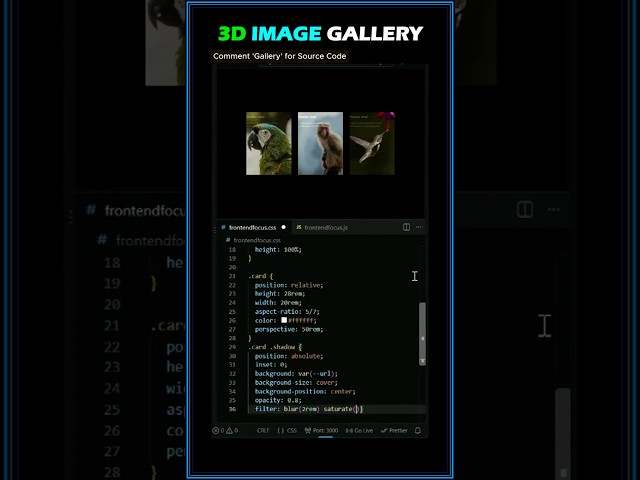Click 'inset: 0;' on line 31
Image resolution: width=640 pixels, height=480 pixels.
(271, 364)
